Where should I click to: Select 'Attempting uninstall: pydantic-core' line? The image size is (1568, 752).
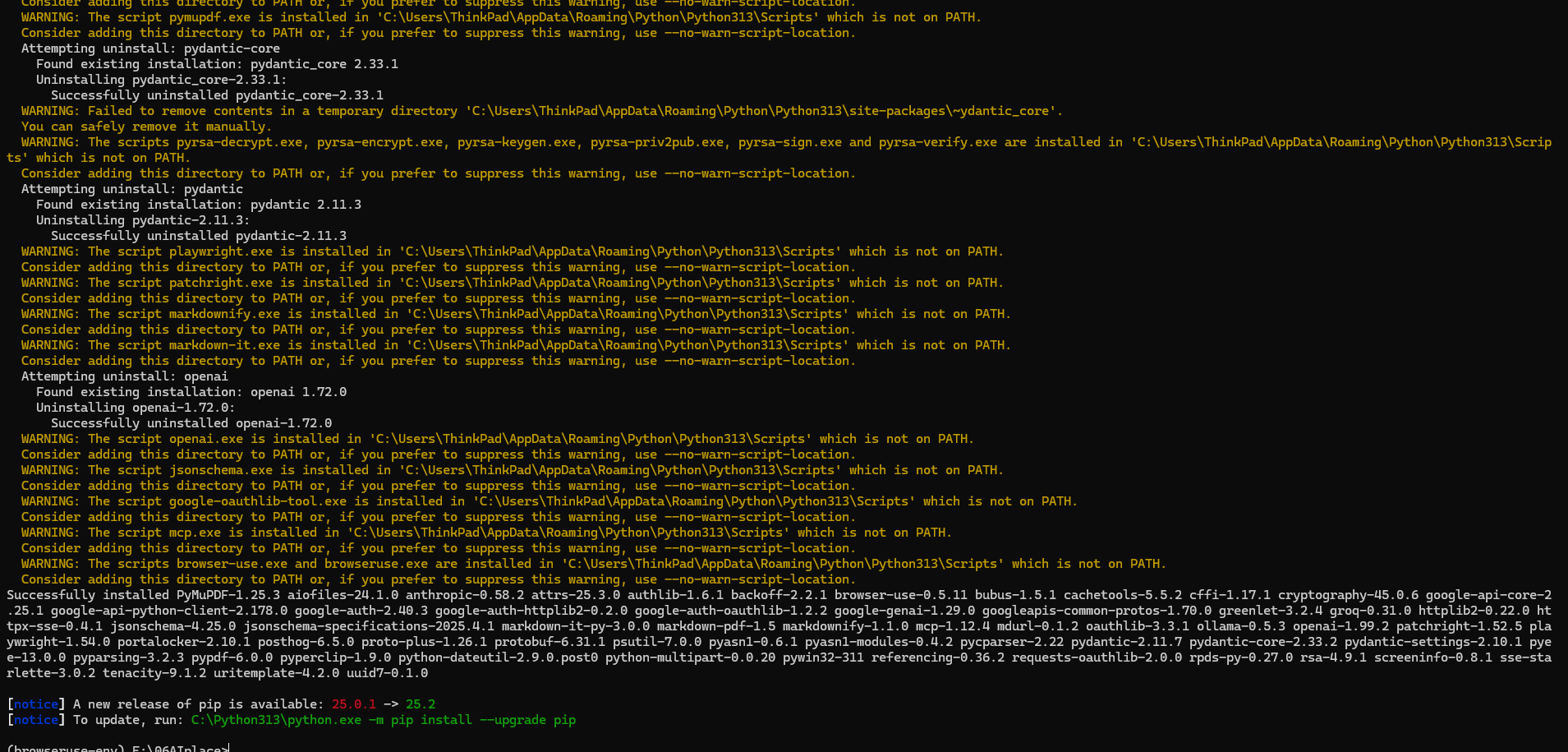tap(150, 48)
